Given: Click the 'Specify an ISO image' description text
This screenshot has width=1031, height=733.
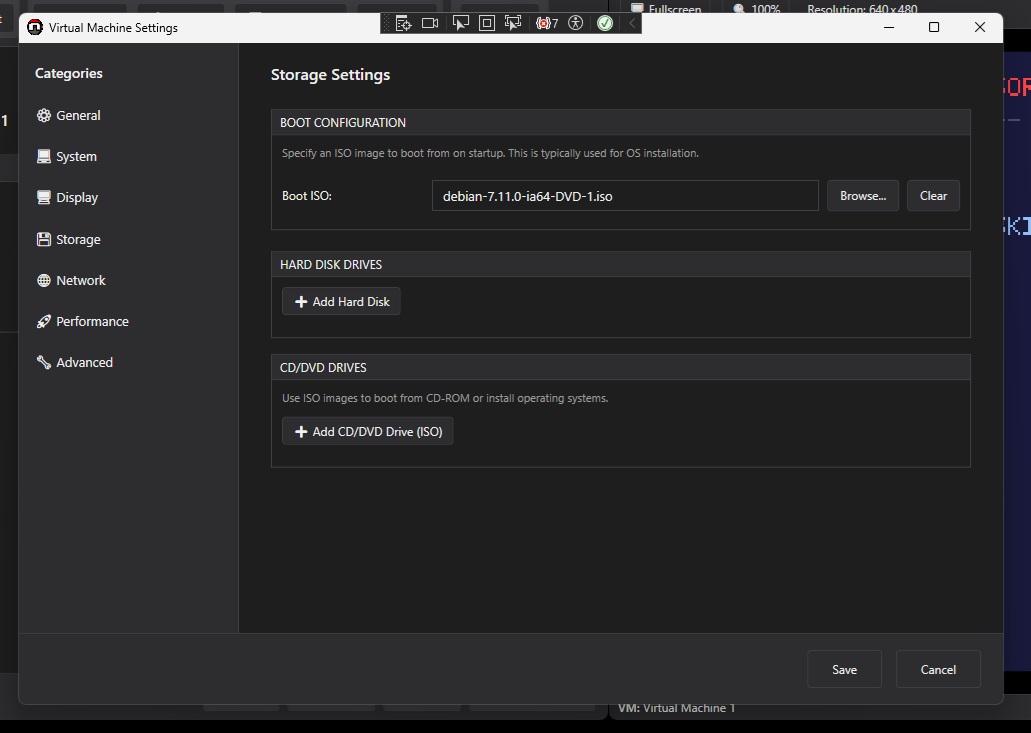Looking at the screenshot, I should tap(490, 153).
